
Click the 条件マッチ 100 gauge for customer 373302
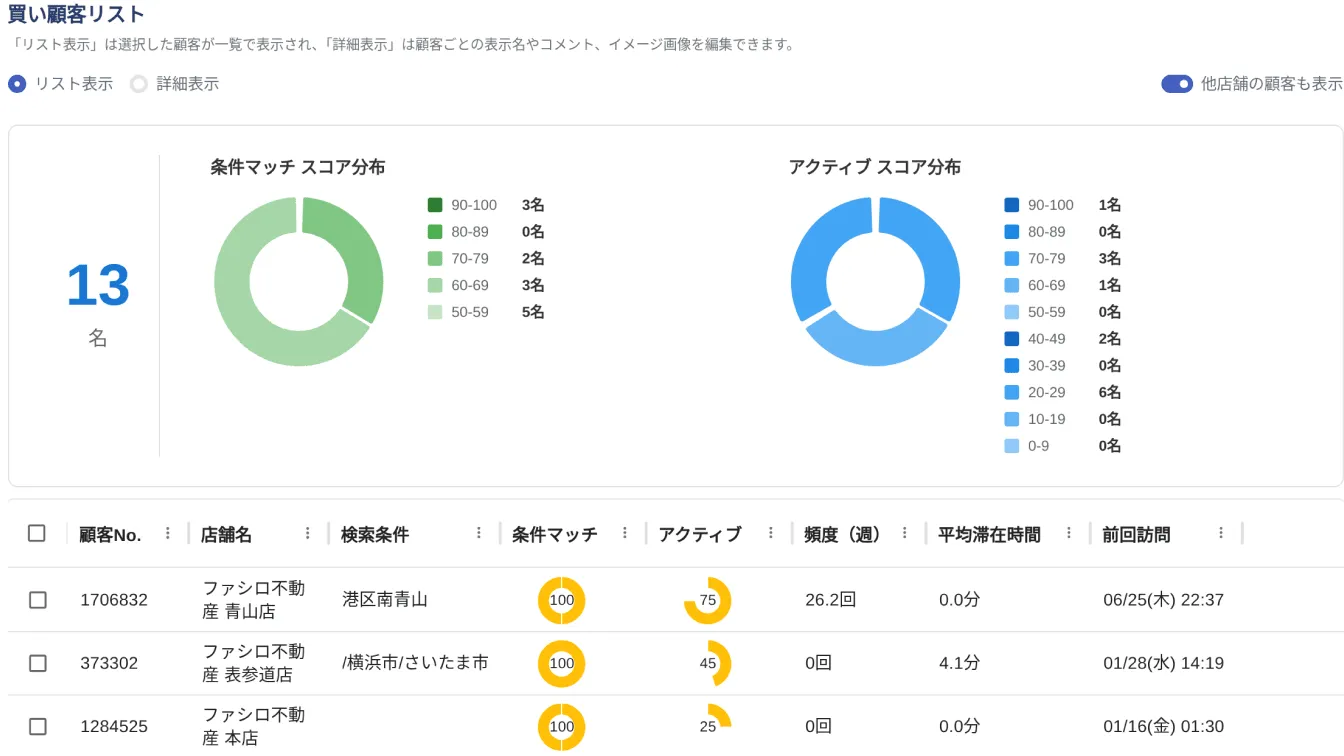pos(562,663)
